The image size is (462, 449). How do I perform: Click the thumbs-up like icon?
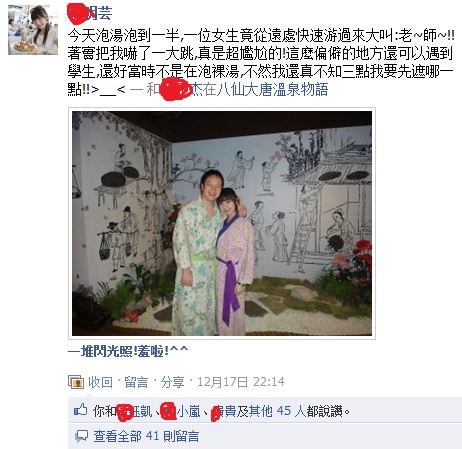(81, 410)
